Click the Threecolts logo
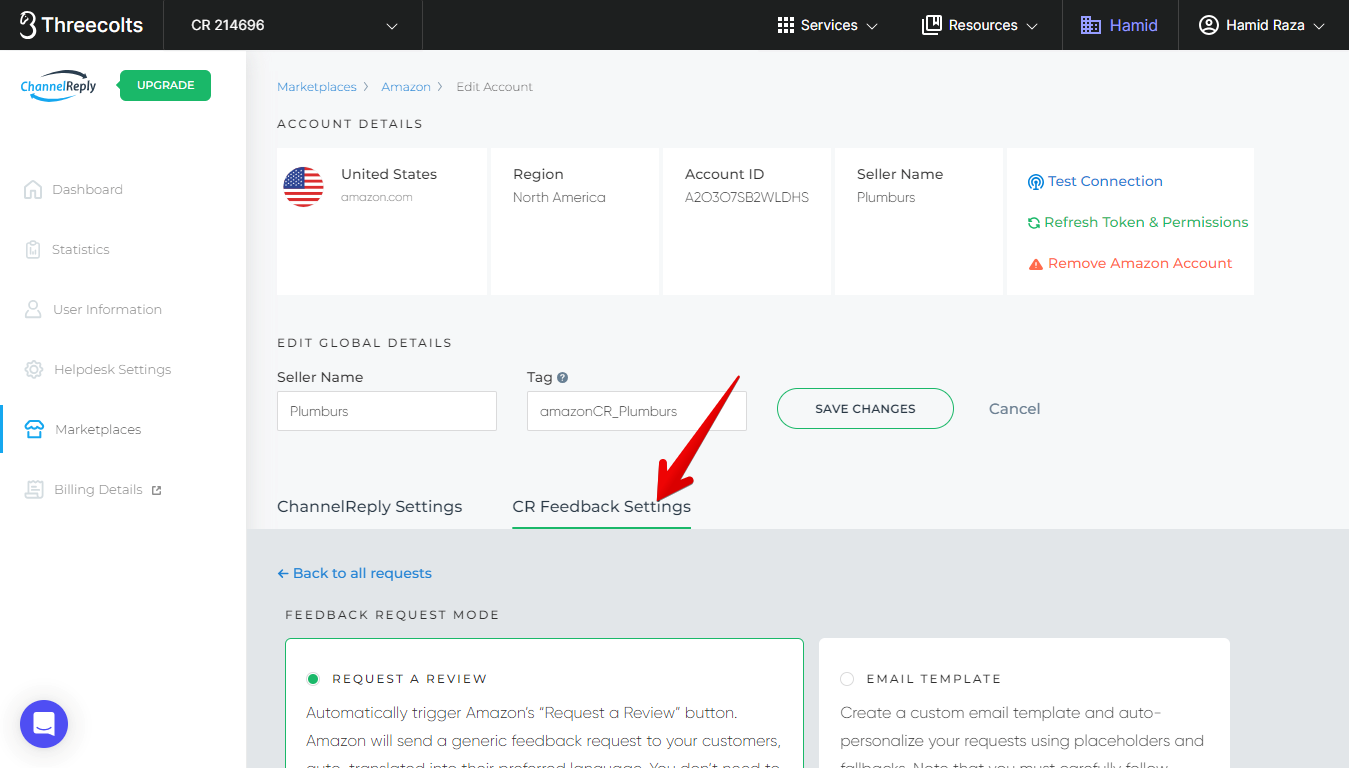The width and height of the screenshot is (1349, 768). coord(81,25)
